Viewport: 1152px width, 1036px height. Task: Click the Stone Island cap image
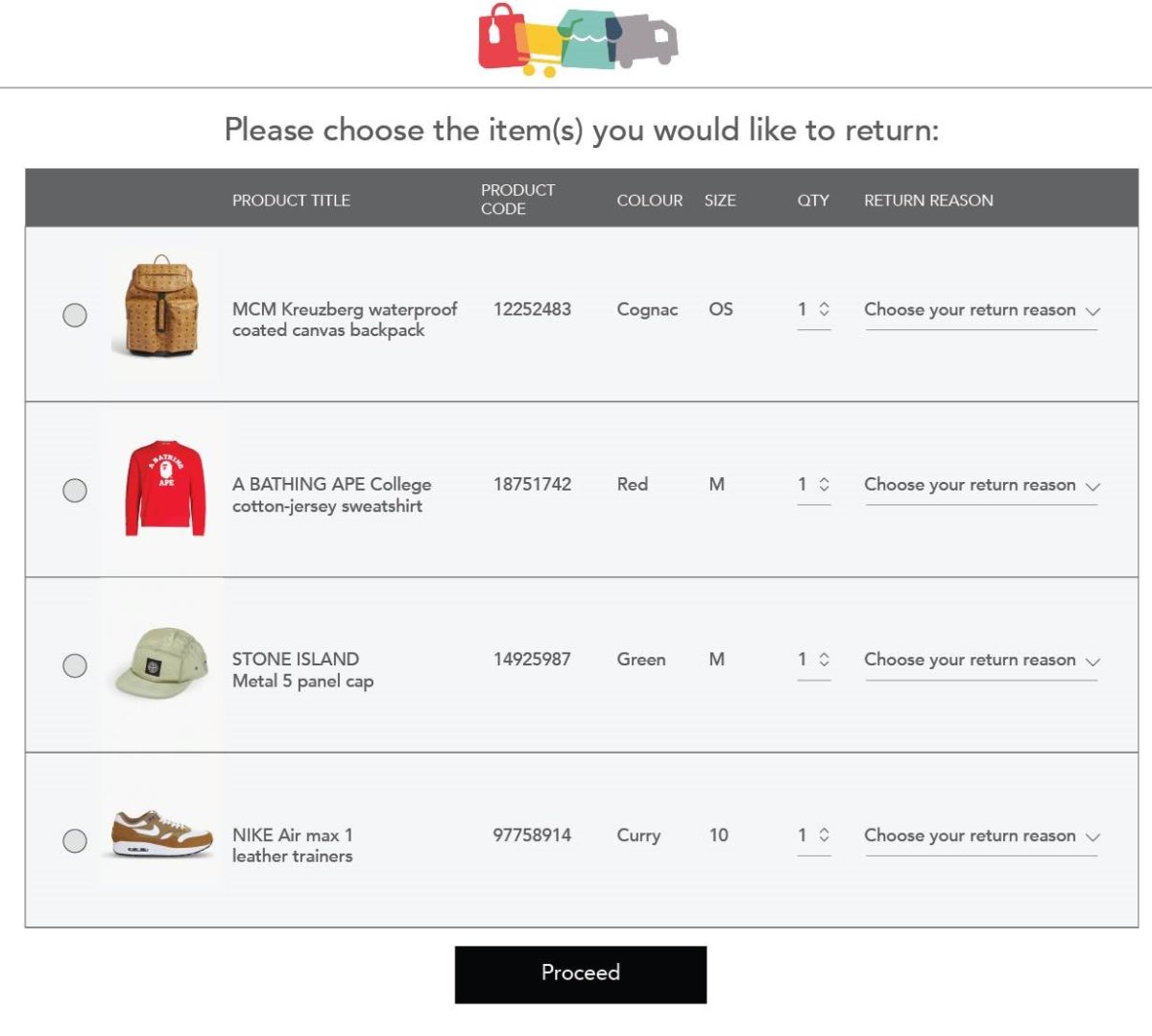pyautogui.click(x=161, y=663)
